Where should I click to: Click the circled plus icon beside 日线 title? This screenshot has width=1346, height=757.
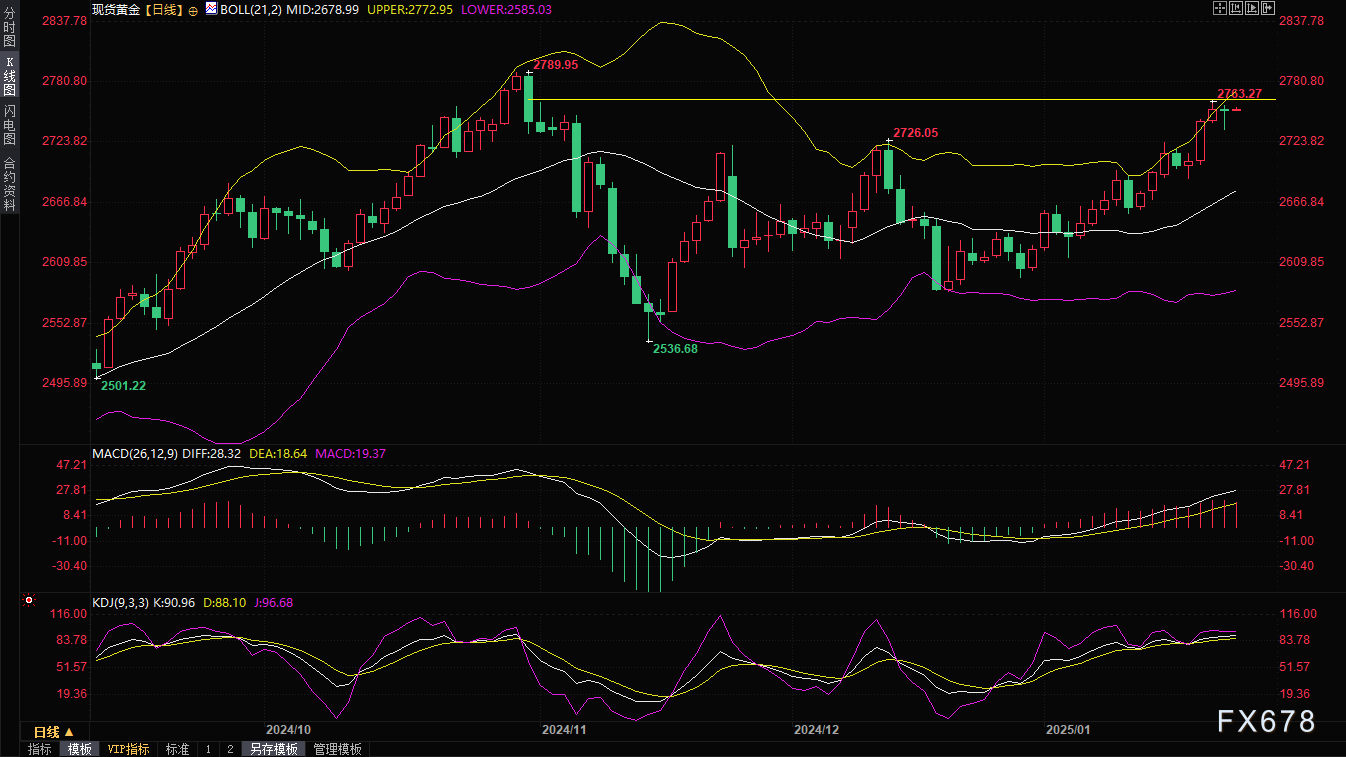pos(193,9)
